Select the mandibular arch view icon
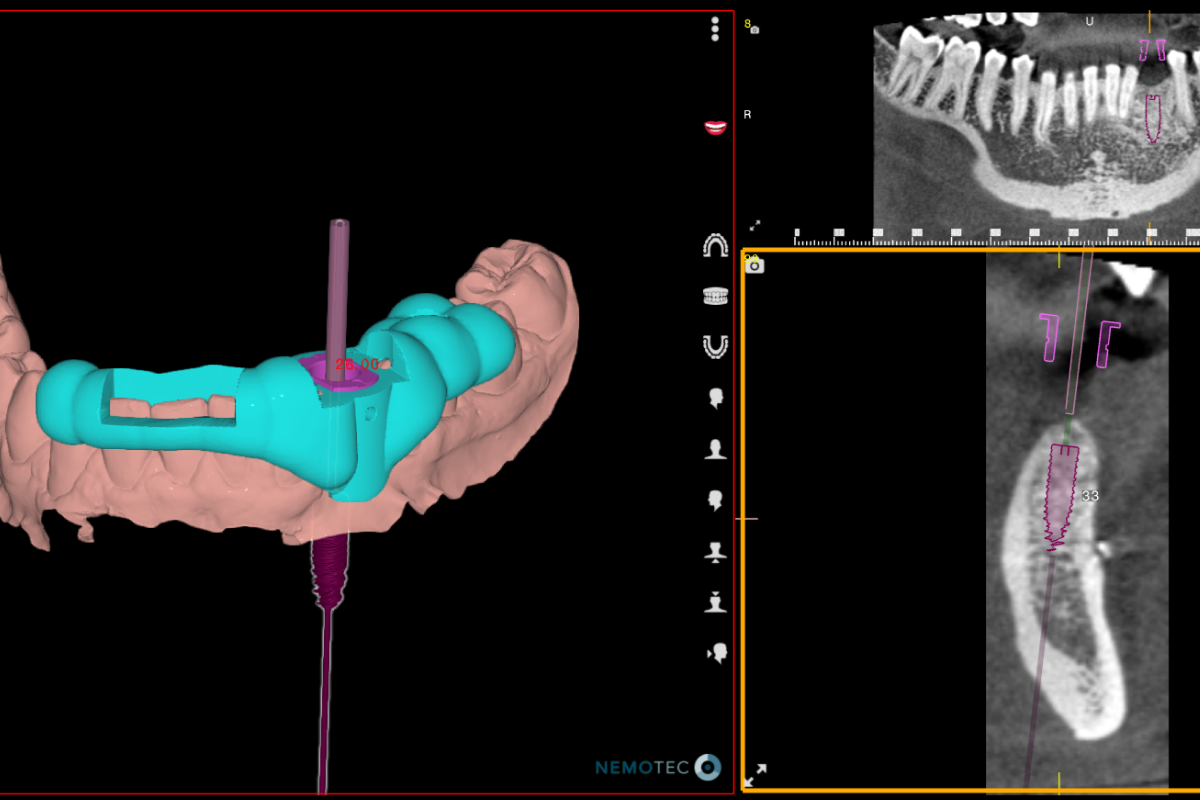 715,343
